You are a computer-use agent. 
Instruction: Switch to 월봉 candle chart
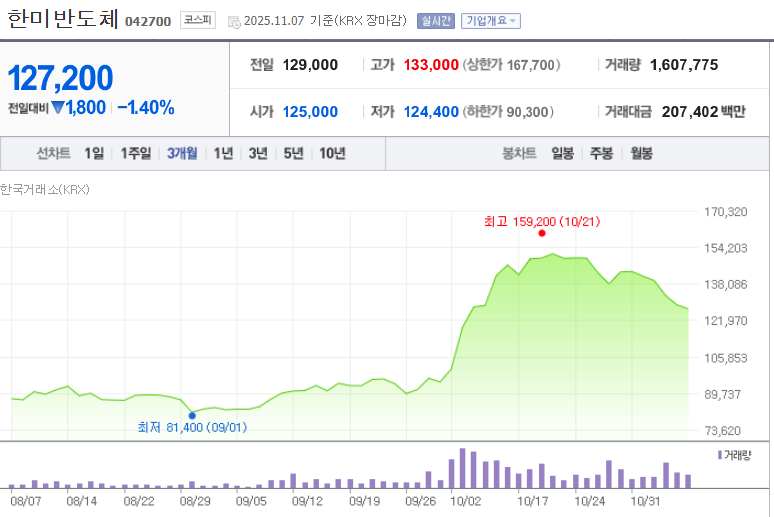[641, 154]
